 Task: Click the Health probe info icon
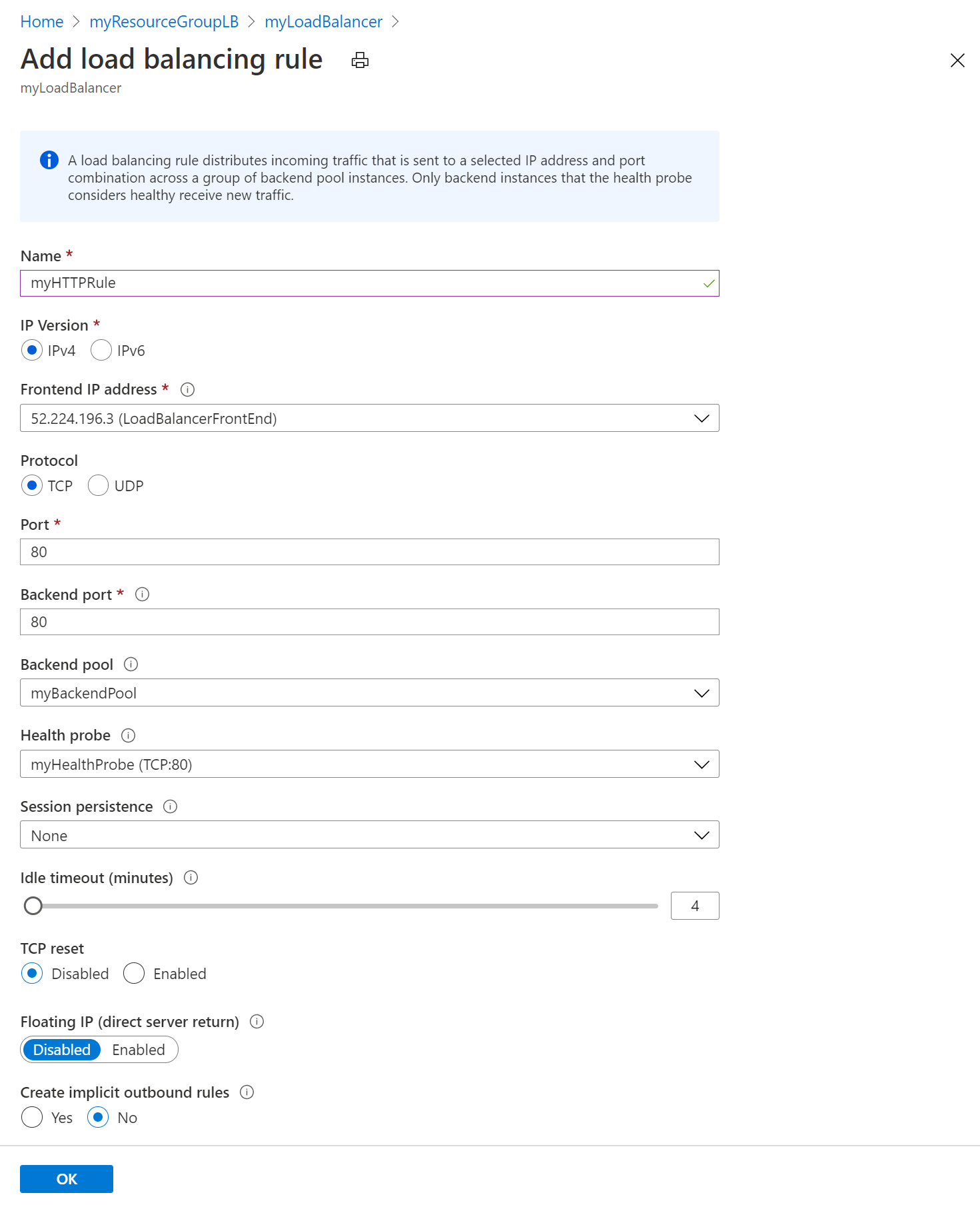[x=128, y=736]
